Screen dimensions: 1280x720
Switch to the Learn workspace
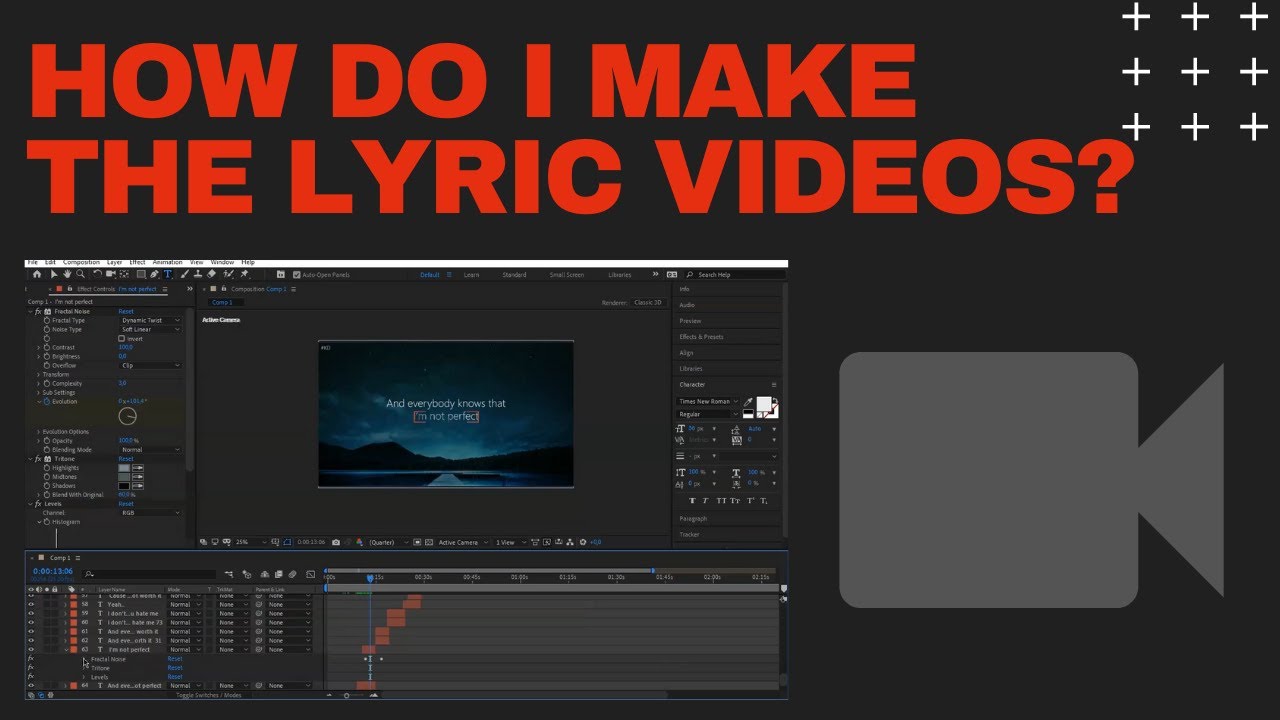click(471, 274)
